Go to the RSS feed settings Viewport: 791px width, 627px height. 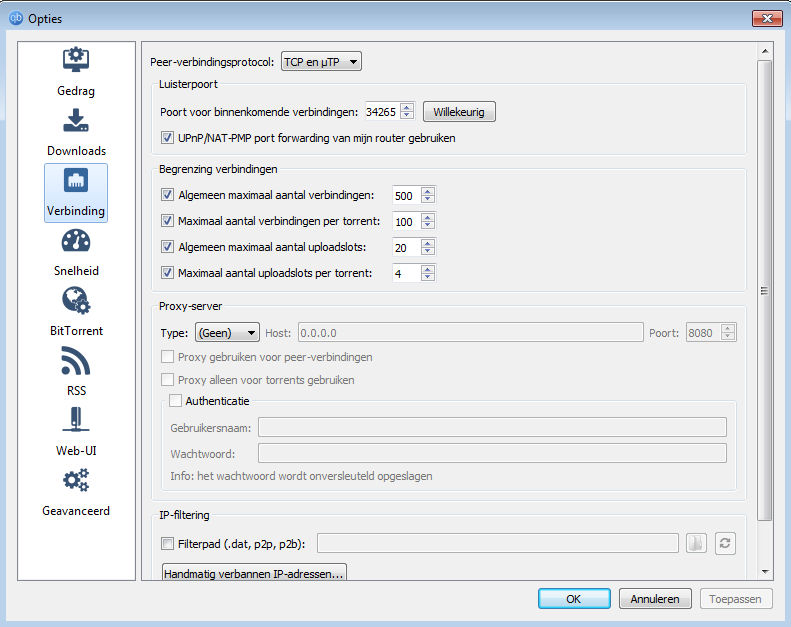tap(76, 372)
